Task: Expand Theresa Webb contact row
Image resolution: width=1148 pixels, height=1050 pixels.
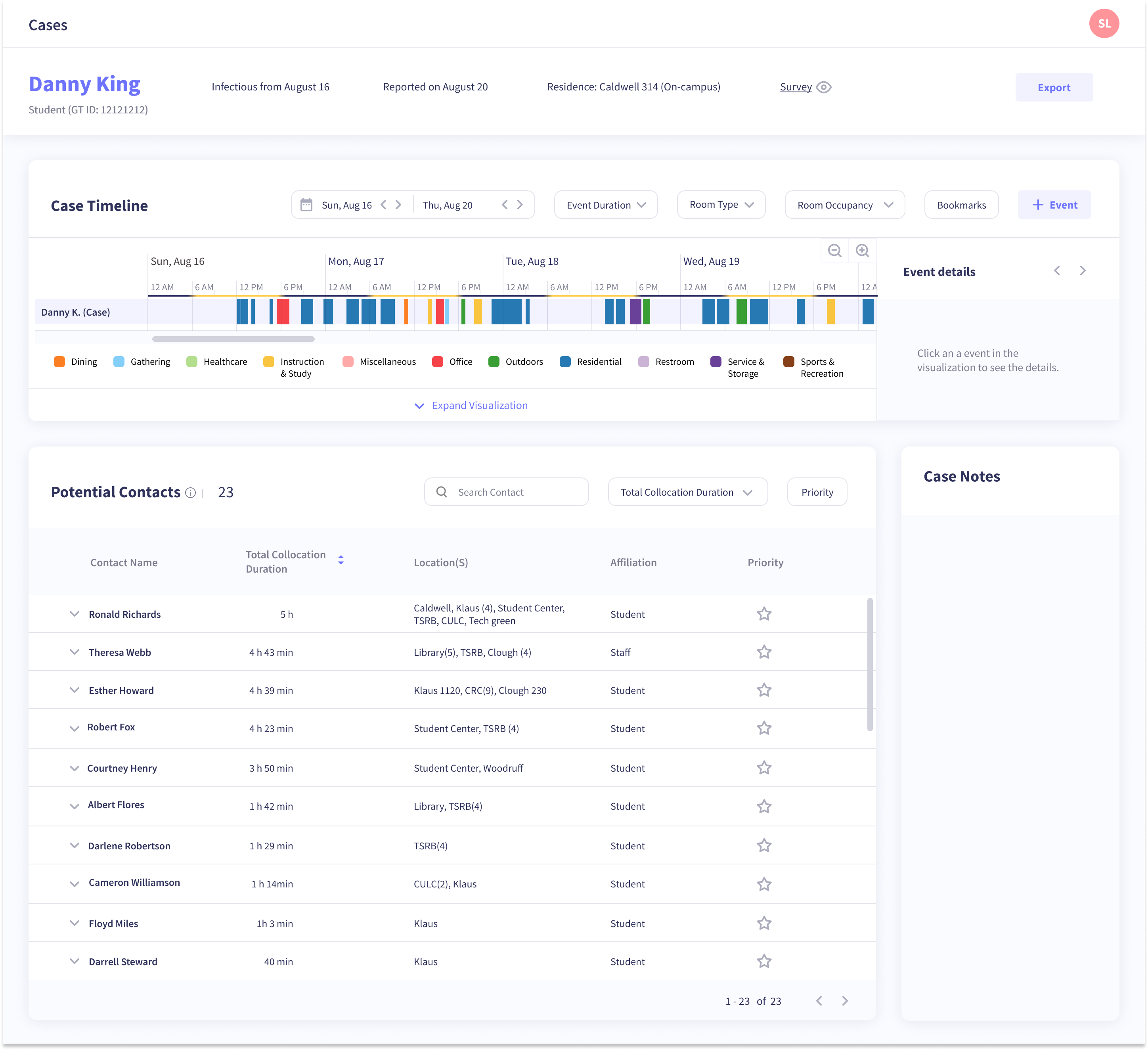Action: click(x=75, y=652)
